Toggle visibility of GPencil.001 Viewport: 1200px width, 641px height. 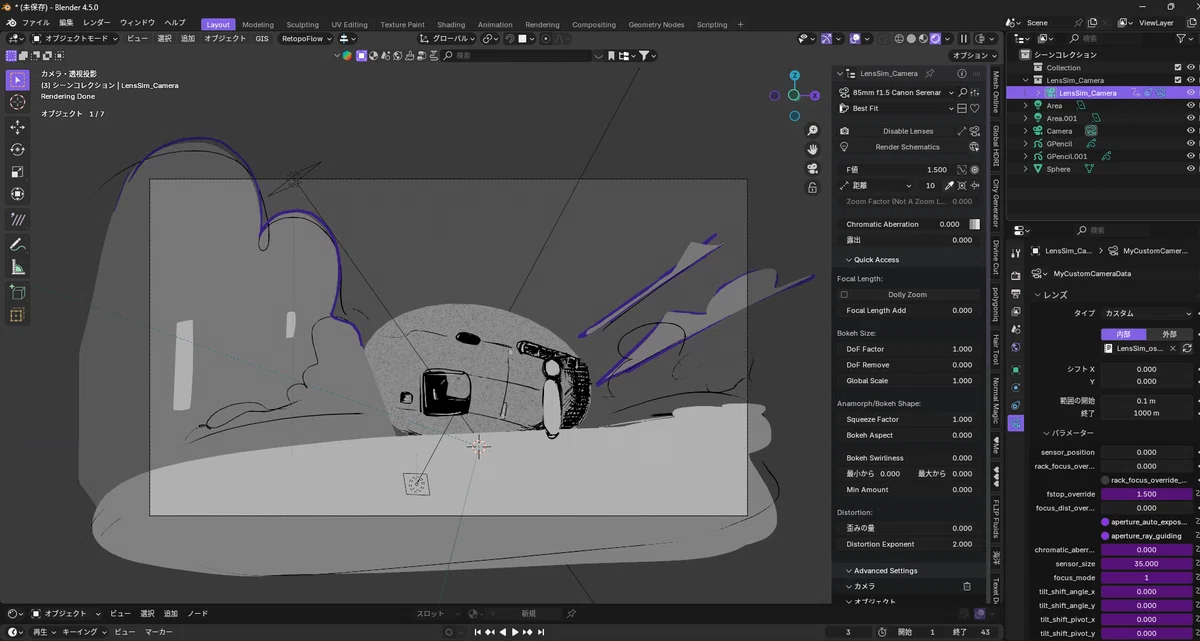coord(1190,156)
